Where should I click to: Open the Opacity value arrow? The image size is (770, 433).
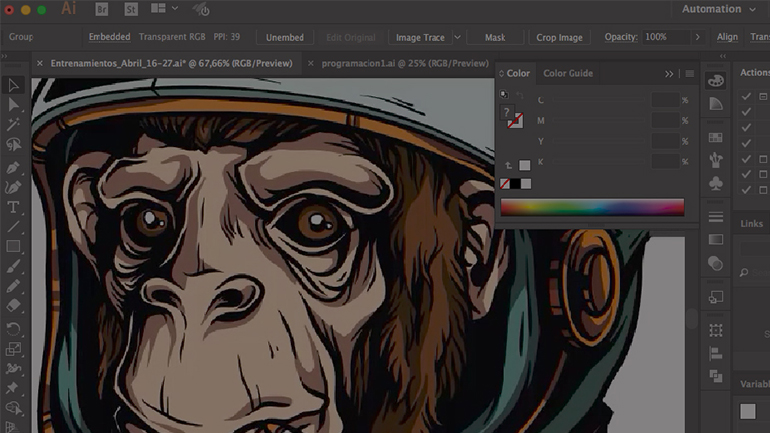click(697, 37)
